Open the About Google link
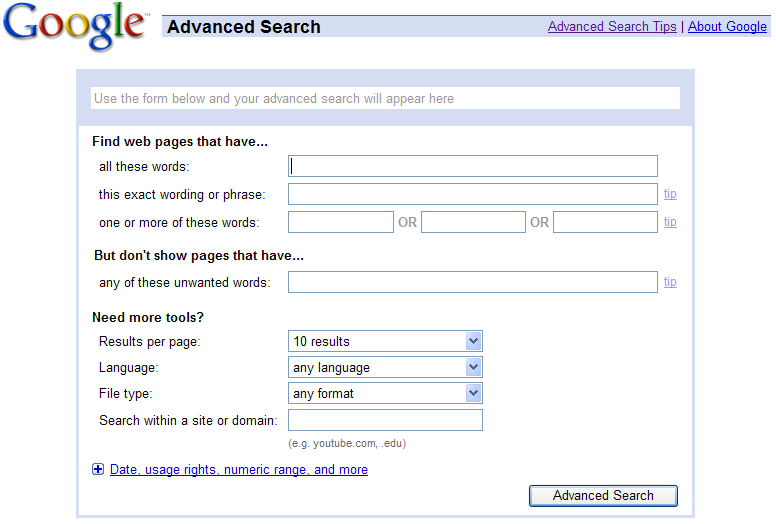Screen dimensions: 776x524 point(727,27)
